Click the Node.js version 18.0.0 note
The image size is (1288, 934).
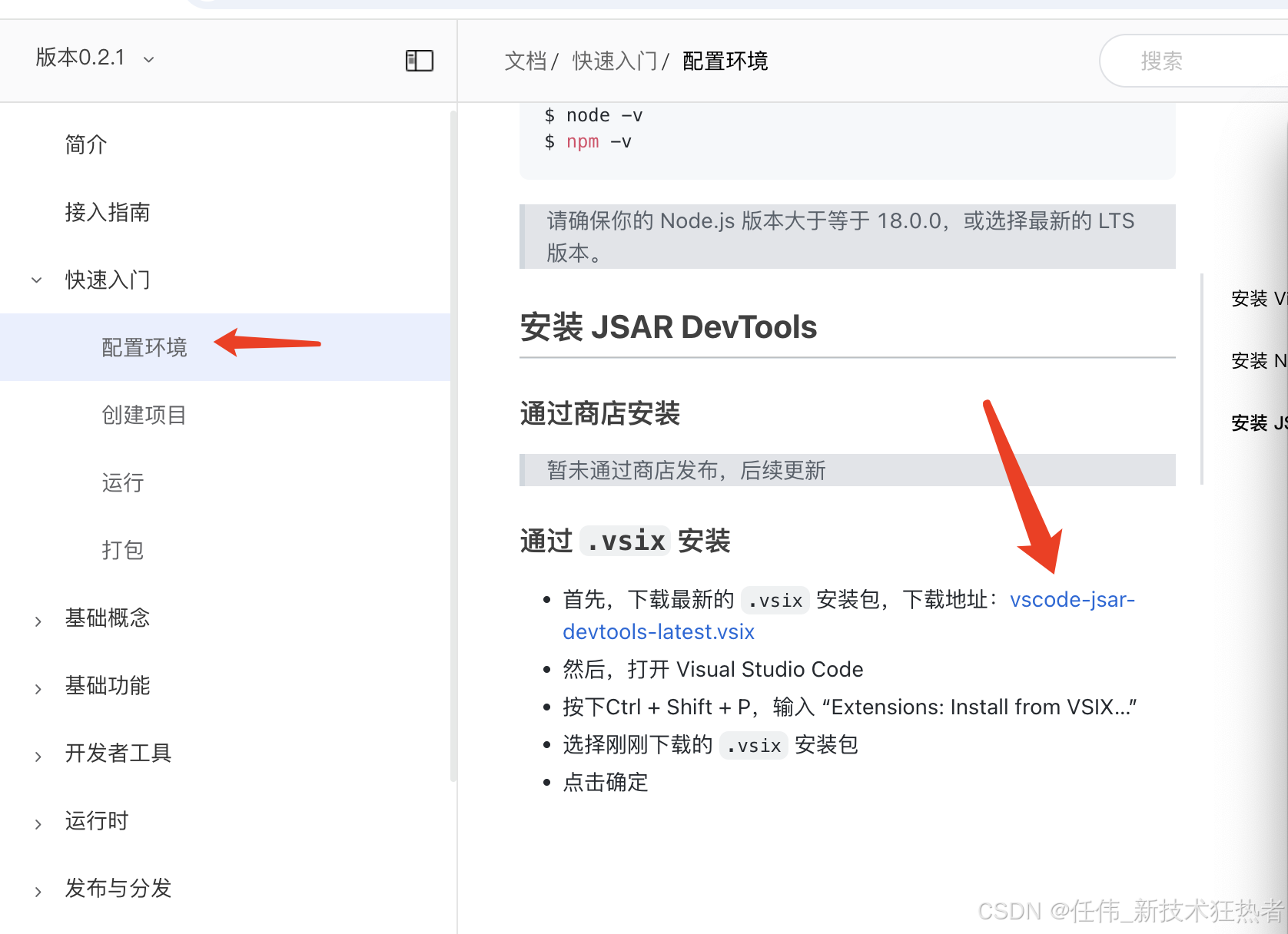click(x=848, y=237)
